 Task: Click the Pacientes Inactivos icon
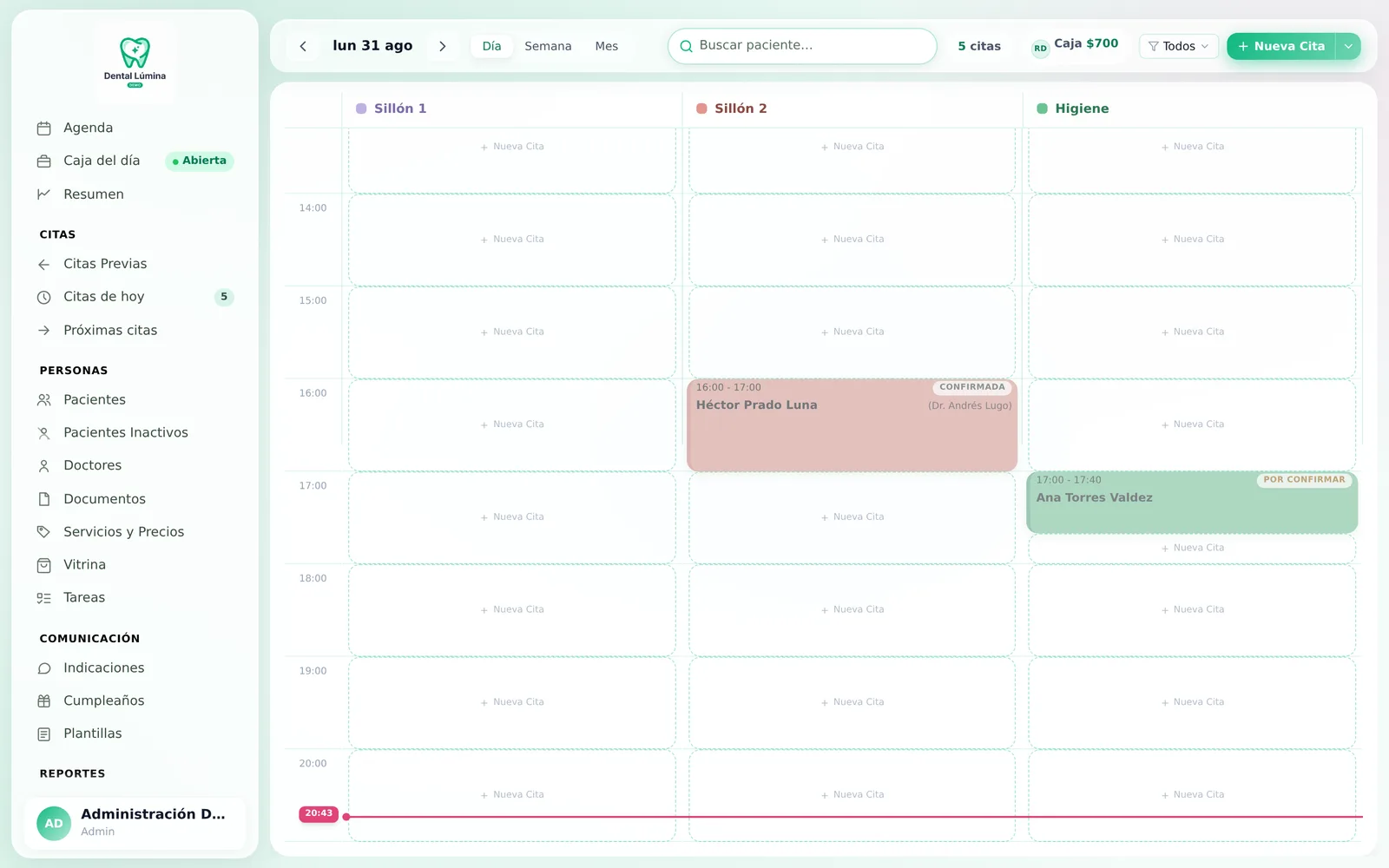click(44, 433)
